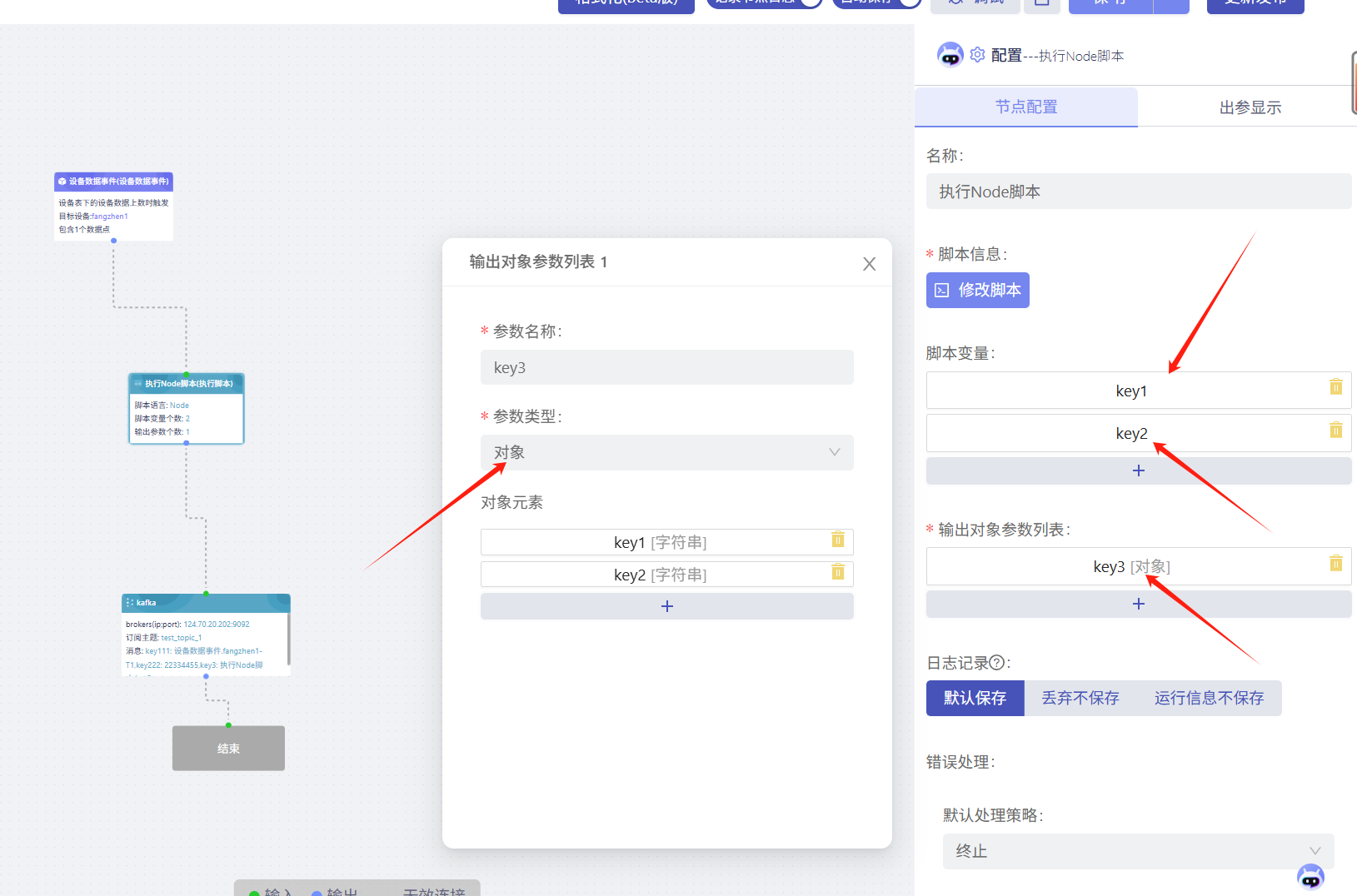Open the floating robot assistant bottom right
Viewport: 1357px width, 896px height.
1310,876
